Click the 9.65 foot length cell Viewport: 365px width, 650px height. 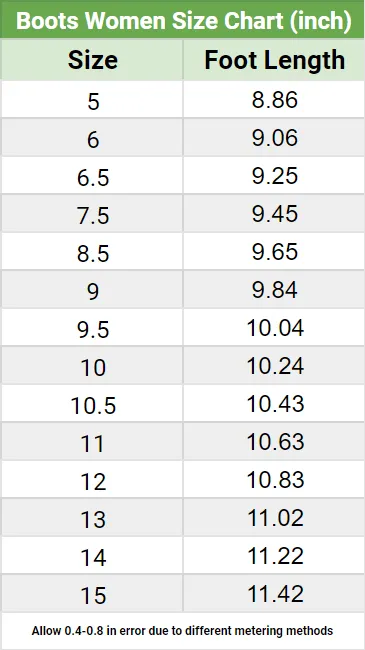[x=274, y=252]
